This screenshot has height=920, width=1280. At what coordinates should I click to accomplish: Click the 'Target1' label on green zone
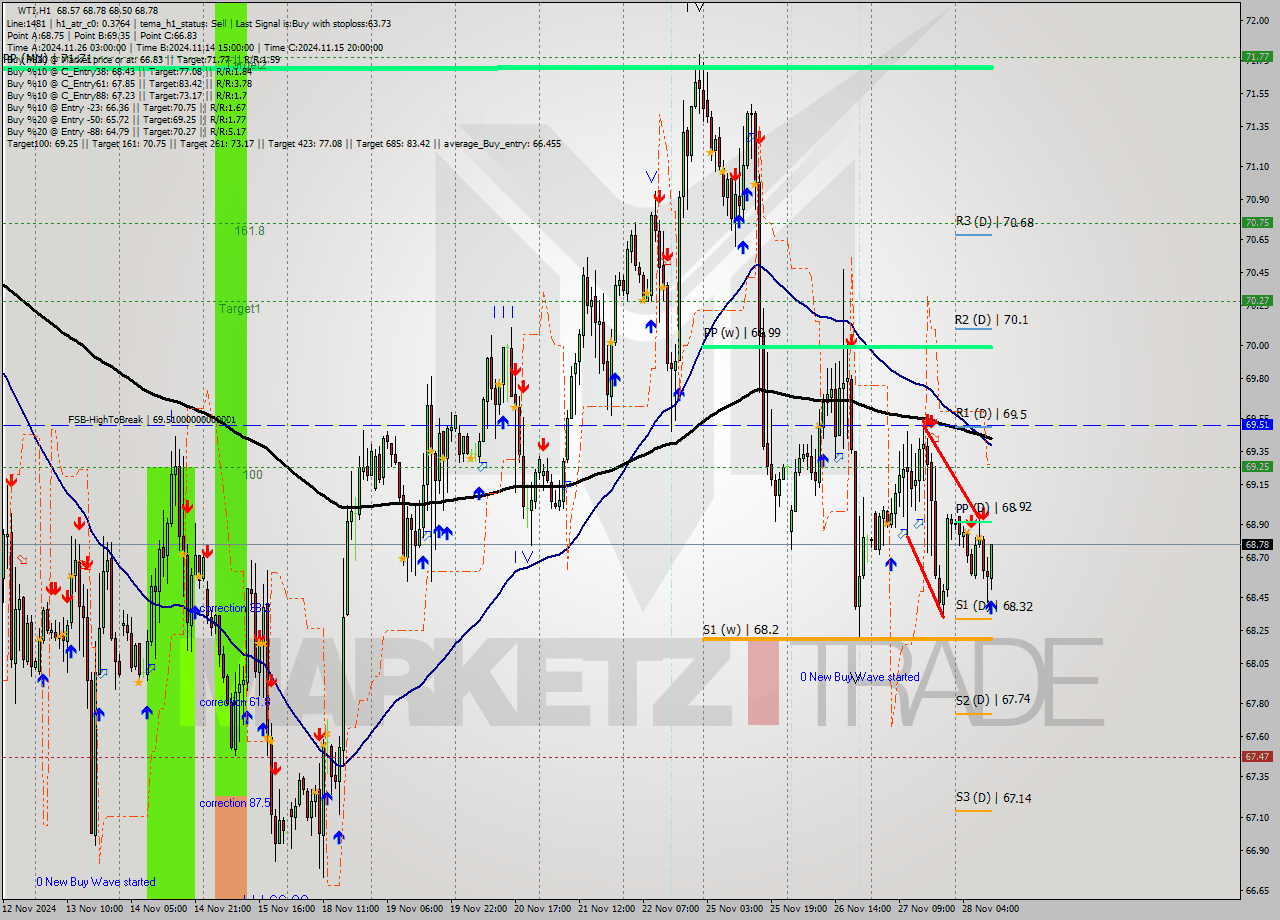point(240,309)
